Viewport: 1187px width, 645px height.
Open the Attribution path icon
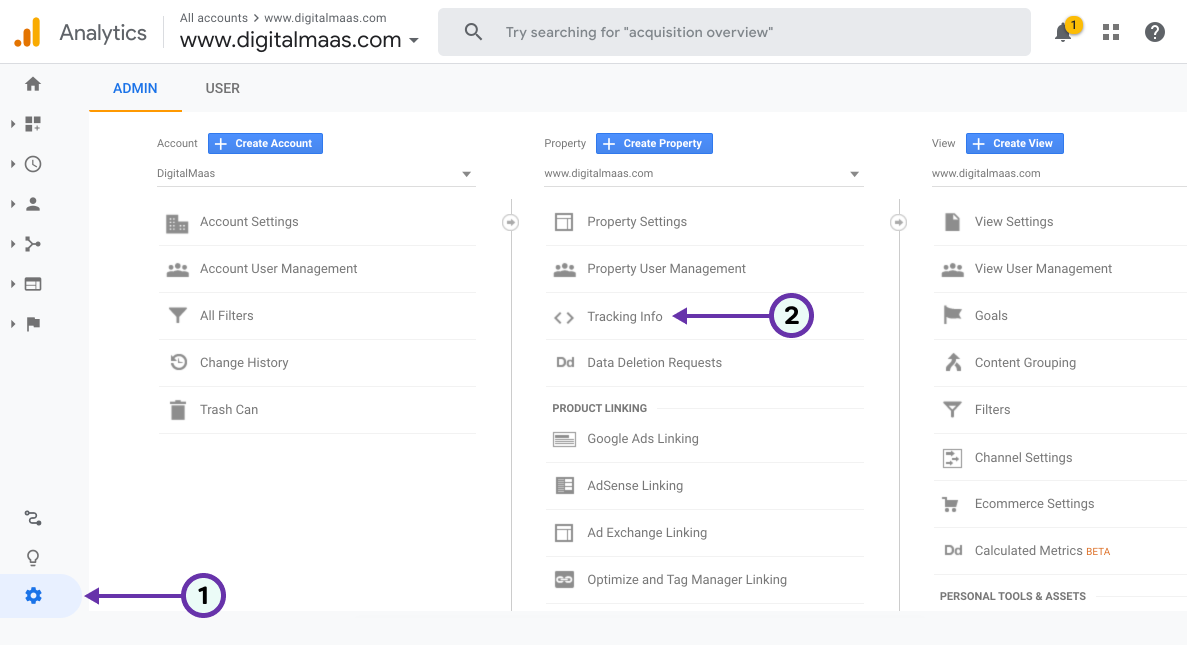click(x=33, y=518)
